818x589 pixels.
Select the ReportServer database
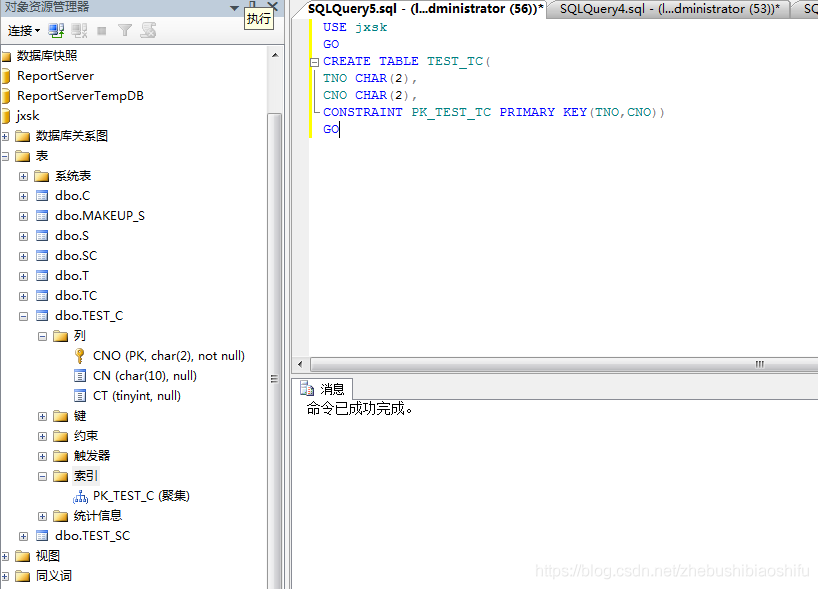55,76
